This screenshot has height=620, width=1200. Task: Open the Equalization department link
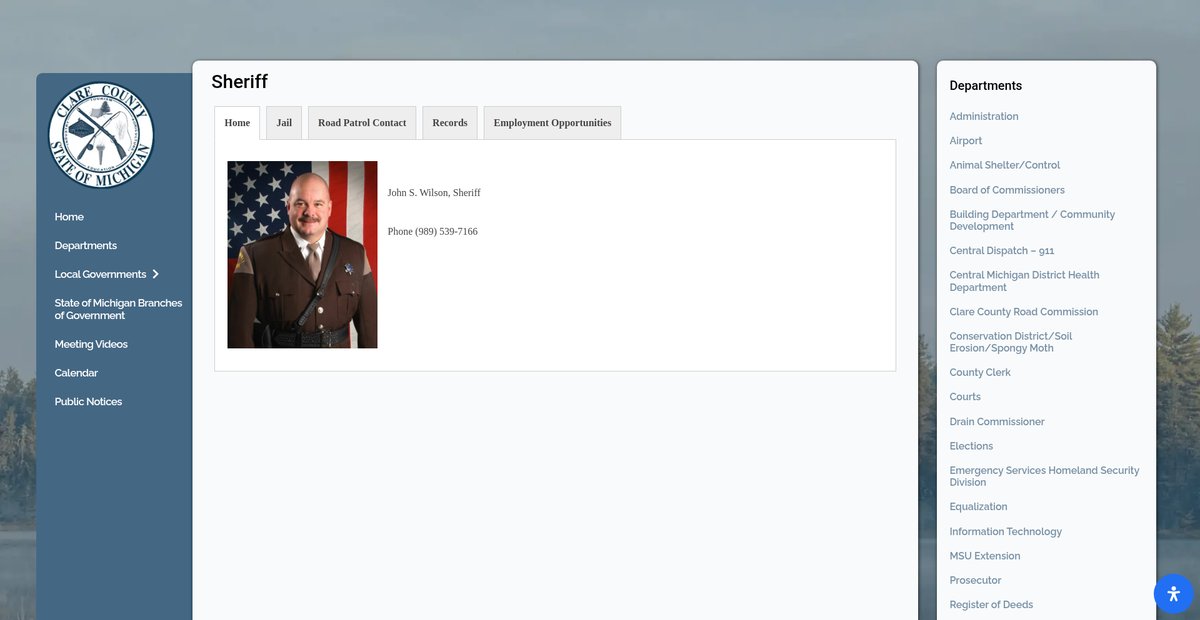[978, 507]
